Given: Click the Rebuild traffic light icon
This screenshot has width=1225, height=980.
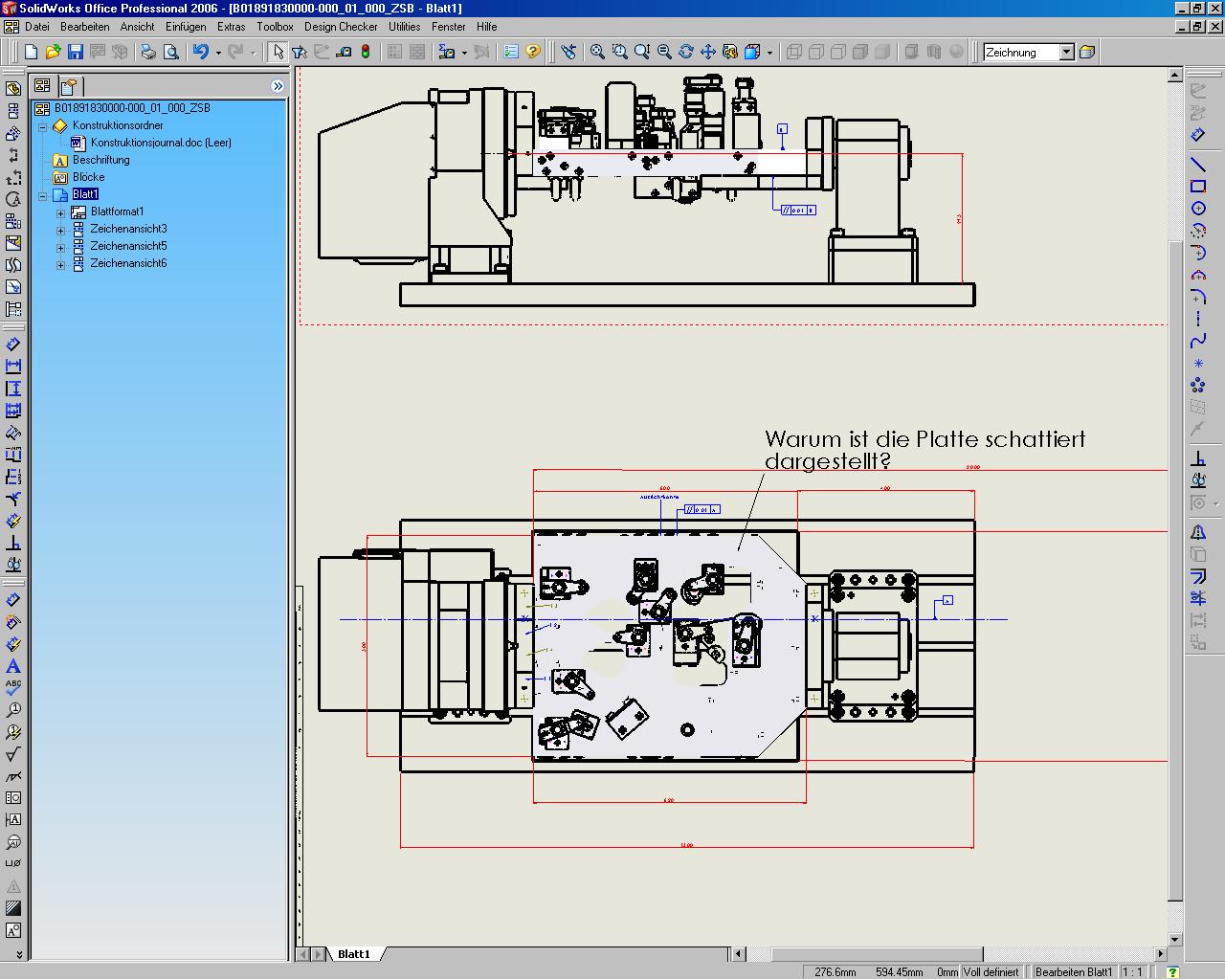Looking at the screenshot, I should pos(366,52).
